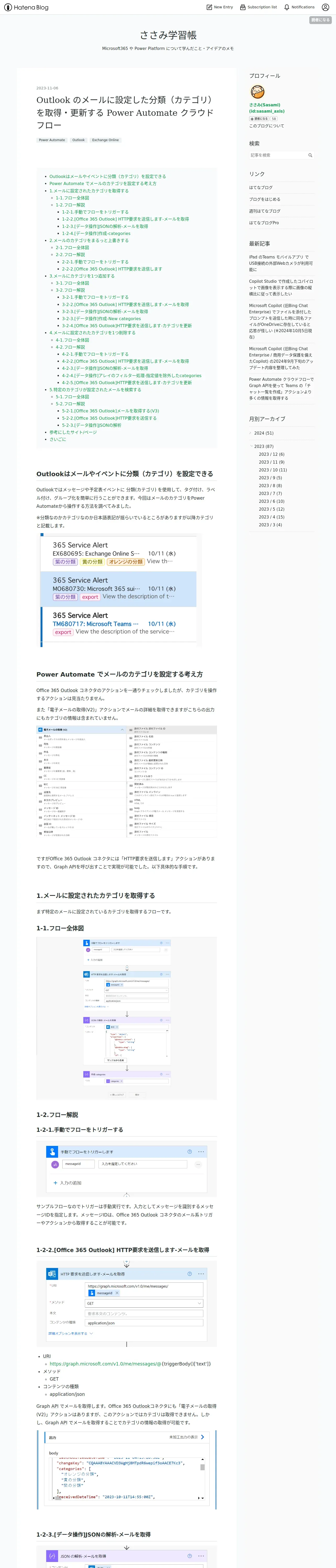The width and height of the screenshot is (336, 1568).
Task: Select the Power Automate category tag
Action: 52,140
